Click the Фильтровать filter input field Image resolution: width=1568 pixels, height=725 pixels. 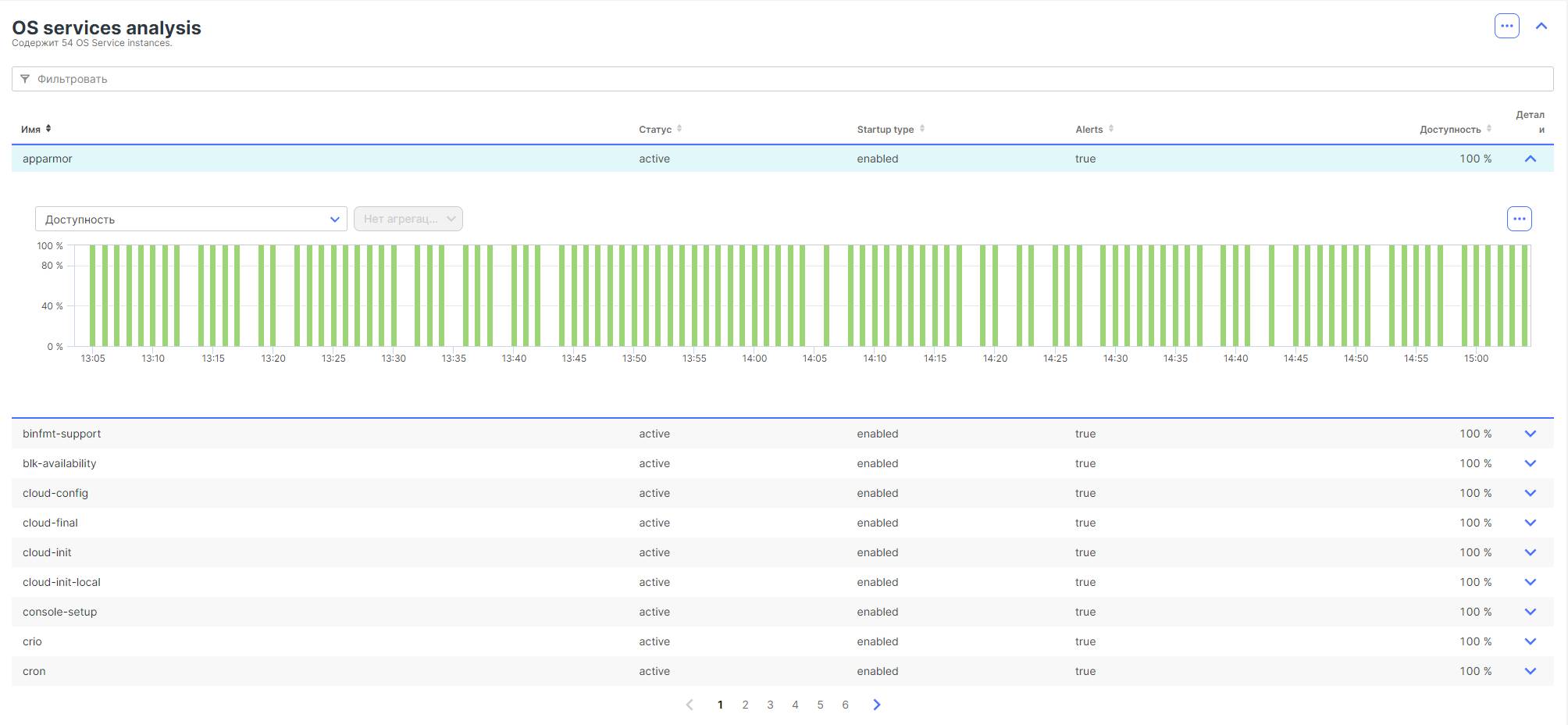[x=781, y=79]
